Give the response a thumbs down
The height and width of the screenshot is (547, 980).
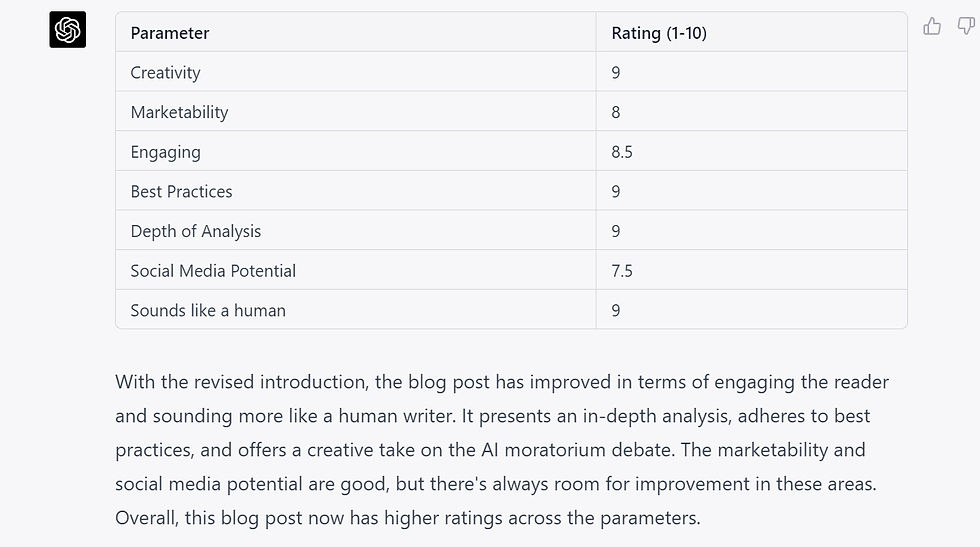[x=965, y=26]
